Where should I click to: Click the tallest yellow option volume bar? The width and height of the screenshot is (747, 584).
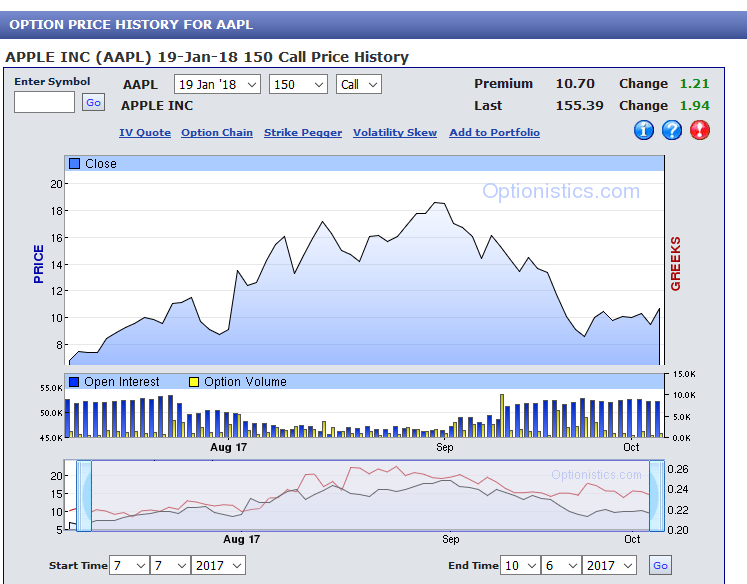(x=502, y=415)
